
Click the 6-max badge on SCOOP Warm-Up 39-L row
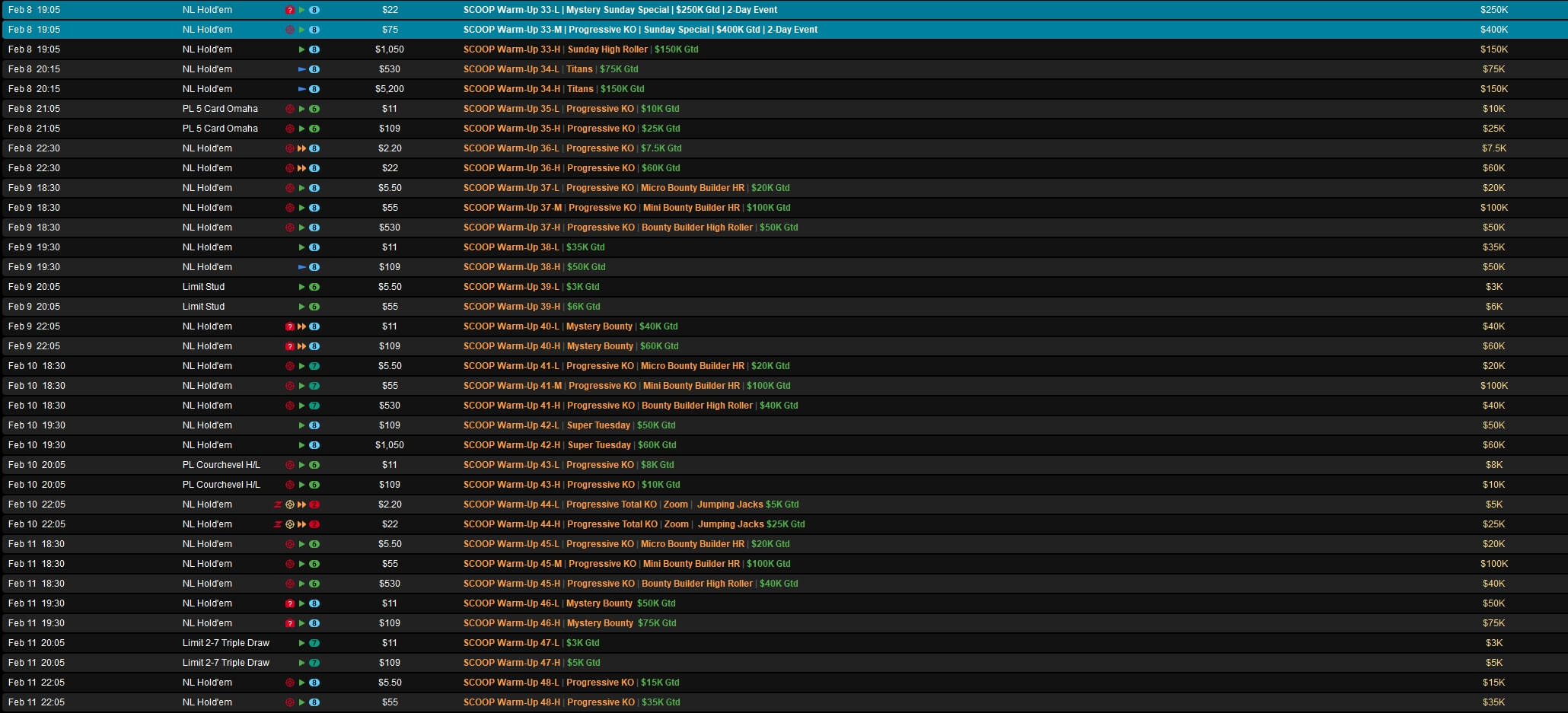tap(314, 287)
